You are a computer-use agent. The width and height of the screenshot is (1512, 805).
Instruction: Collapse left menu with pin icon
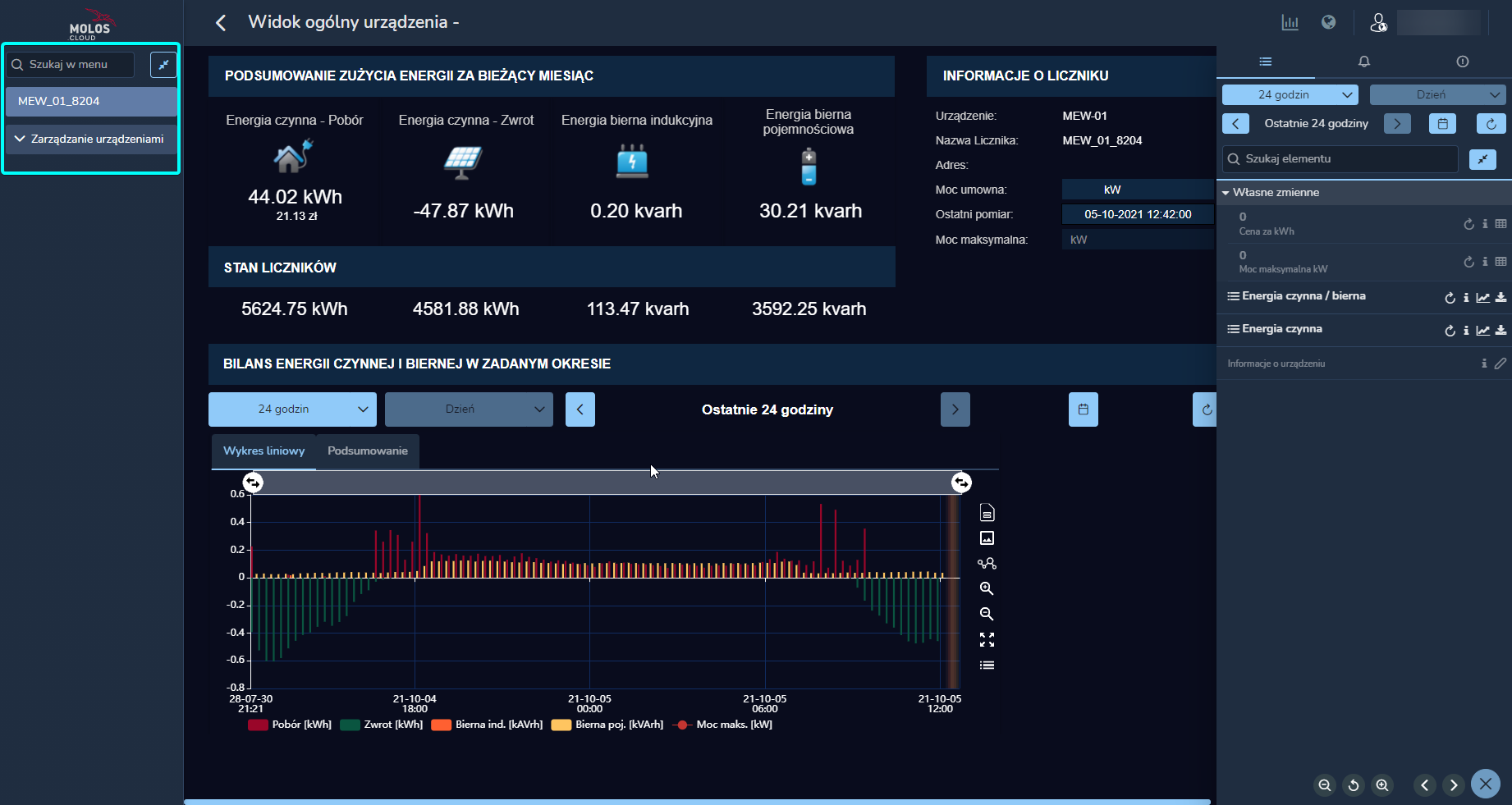tap(163, 65)
